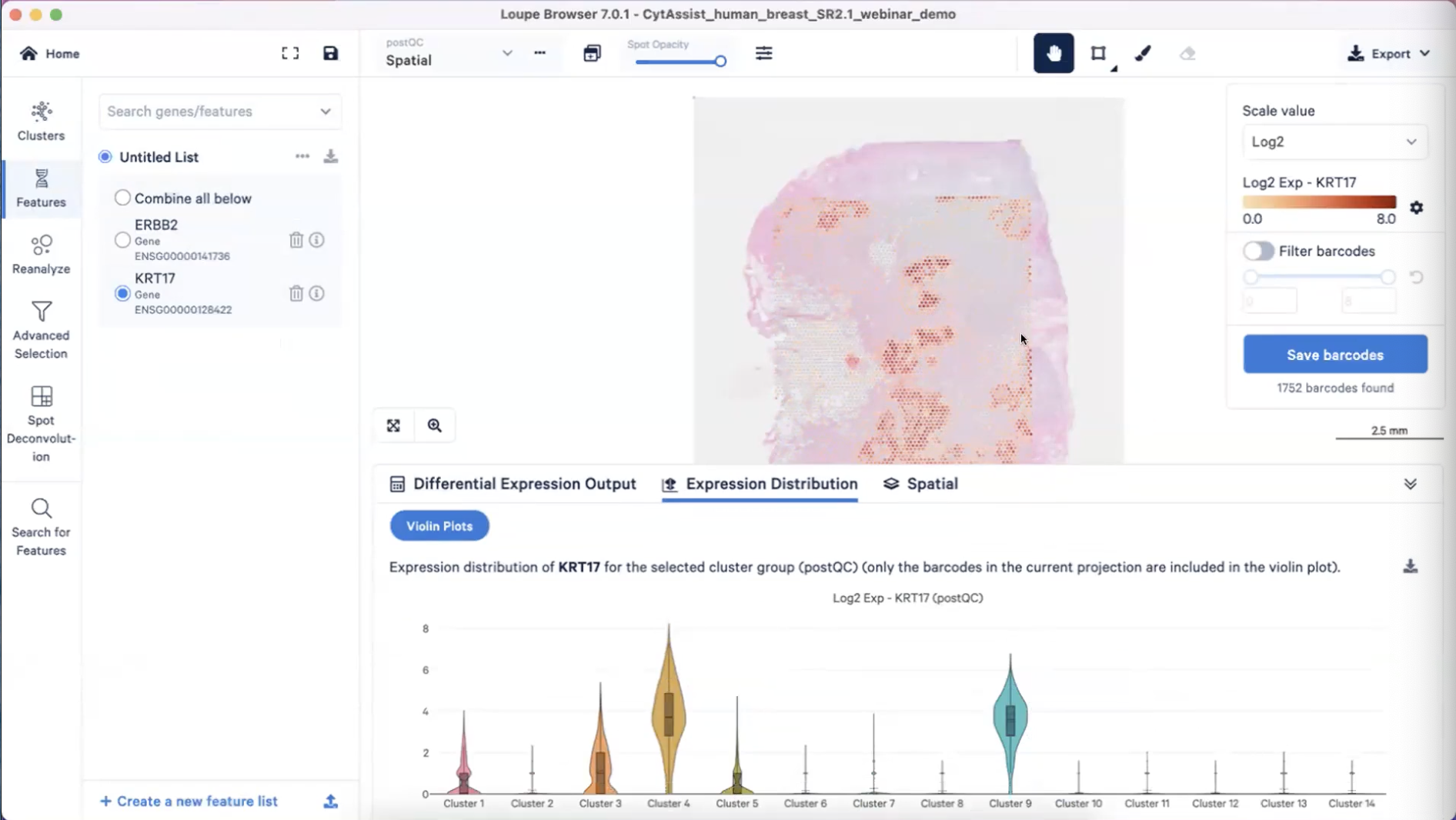Click the Spot Opacity slider handle

720,62
